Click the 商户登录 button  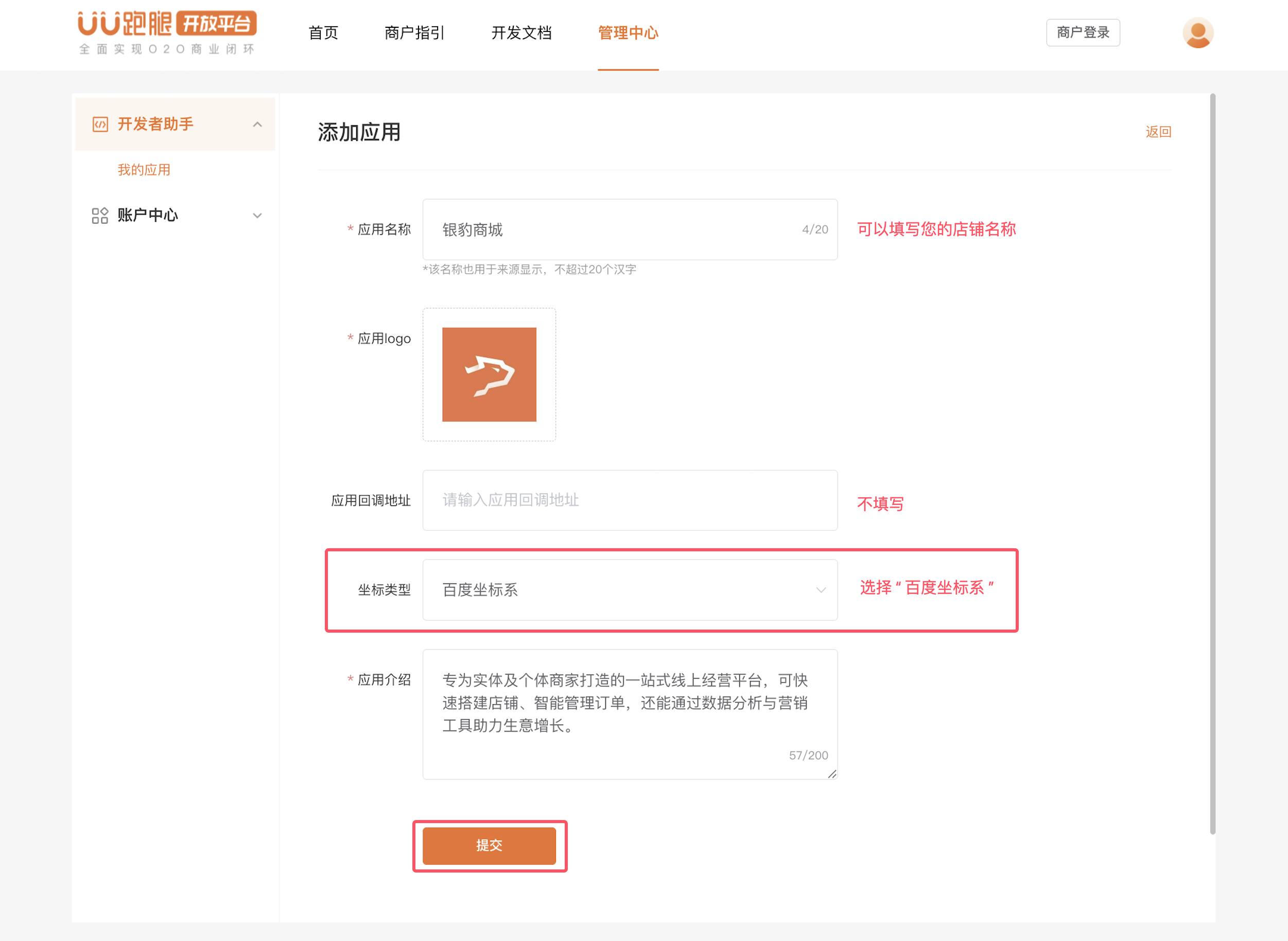point(1083,32)
